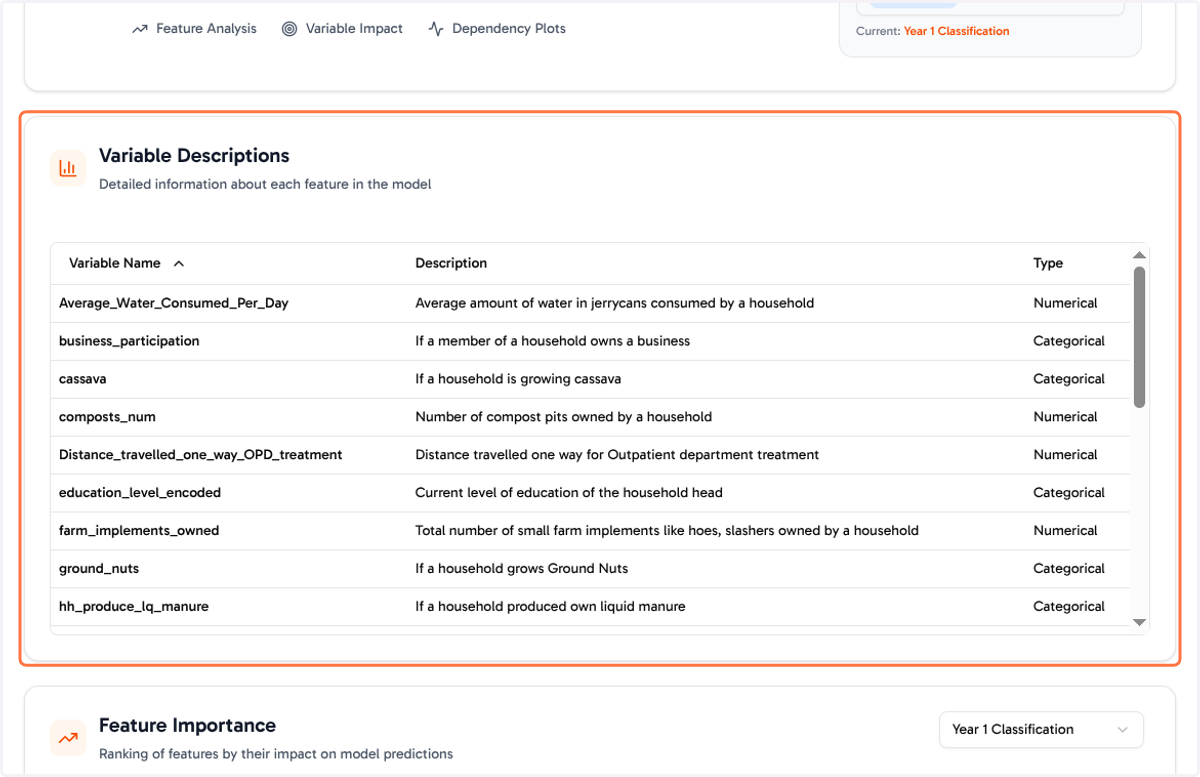The height and width of the screenshot is (777, 1200).
Task: Click the Variable Descriptions bar chart icon
Action: (68, 168)
